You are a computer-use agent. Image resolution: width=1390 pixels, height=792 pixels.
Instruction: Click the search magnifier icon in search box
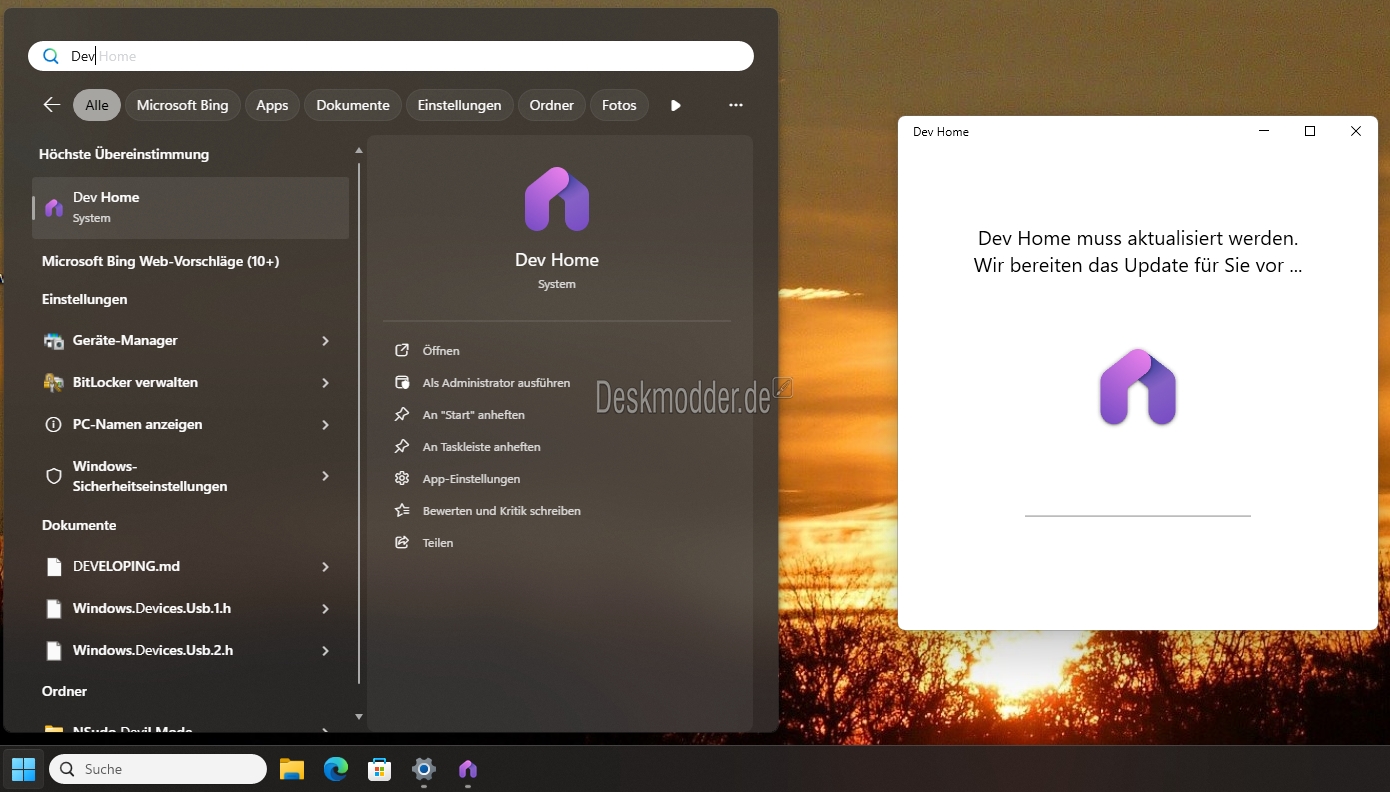(x=51, y=56)
